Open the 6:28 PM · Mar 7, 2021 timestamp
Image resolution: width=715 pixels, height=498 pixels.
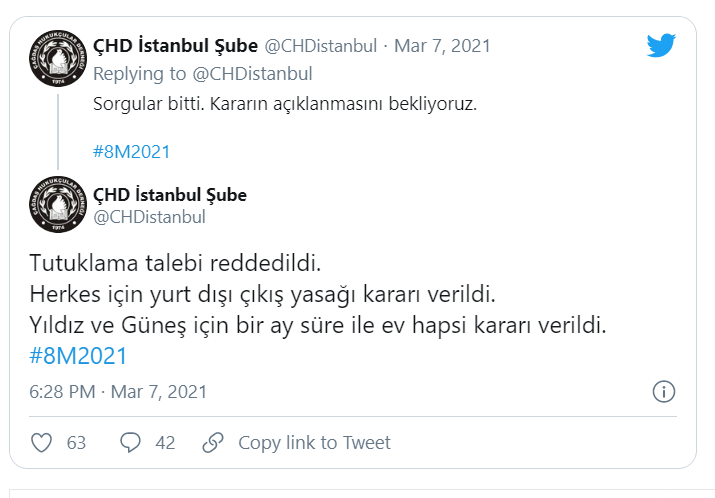coord(118,392)
